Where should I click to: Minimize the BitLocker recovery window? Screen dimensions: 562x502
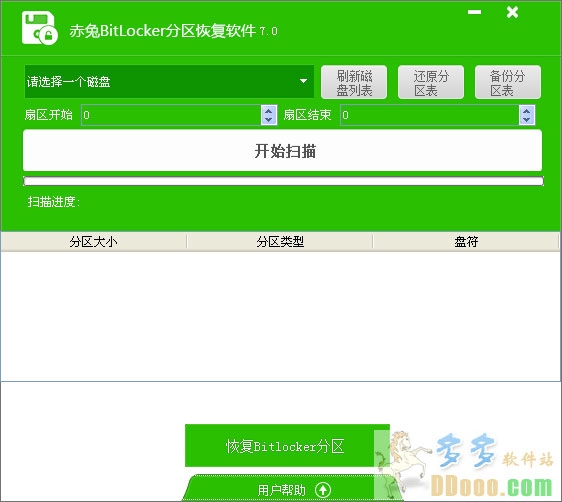[474, 12]
